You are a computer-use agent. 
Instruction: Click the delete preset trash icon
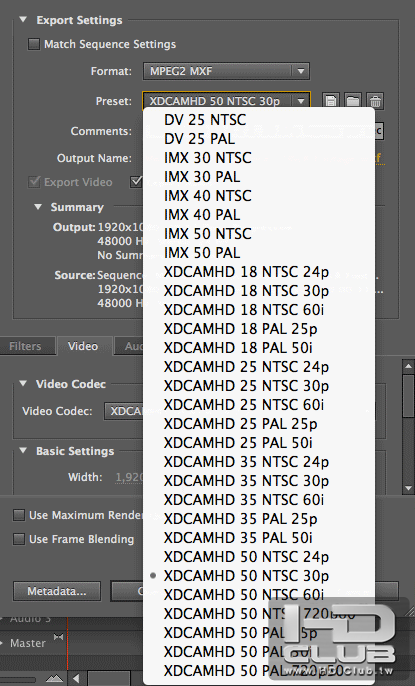[x=375, y=101]
